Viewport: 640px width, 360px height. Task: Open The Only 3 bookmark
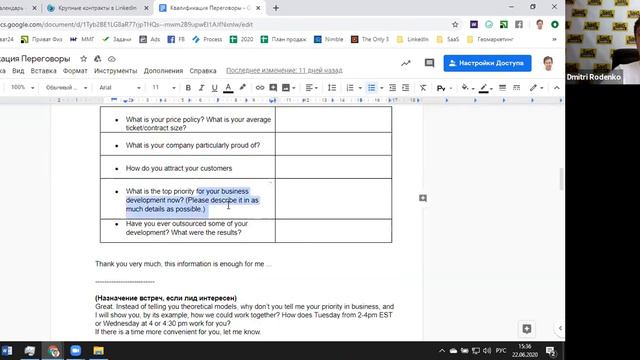click(370, 39)
